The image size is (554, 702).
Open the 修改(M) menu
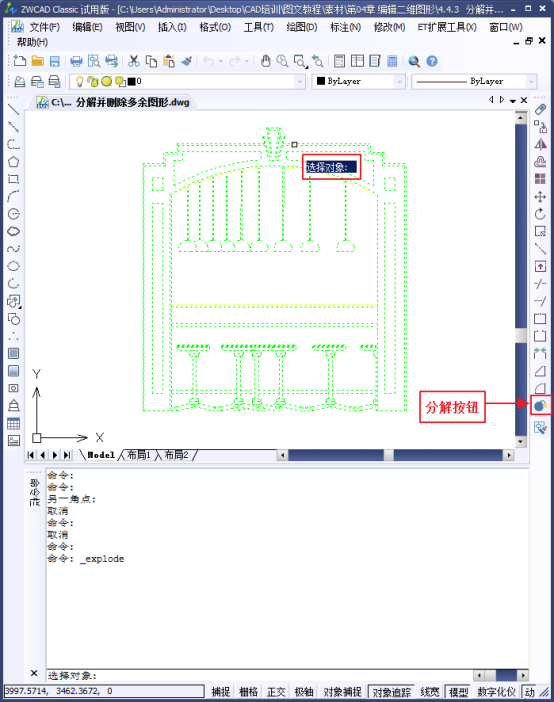[x=389, y=27]
